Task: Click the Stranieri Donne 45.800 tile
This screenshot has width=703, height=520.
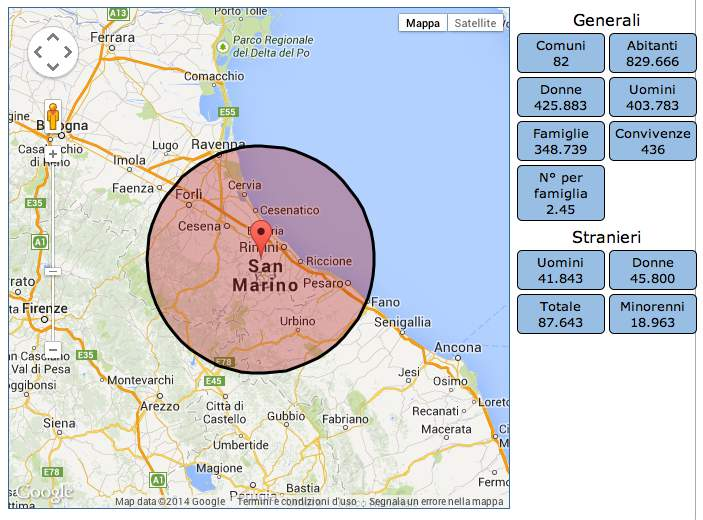Action: click(653, 270)
